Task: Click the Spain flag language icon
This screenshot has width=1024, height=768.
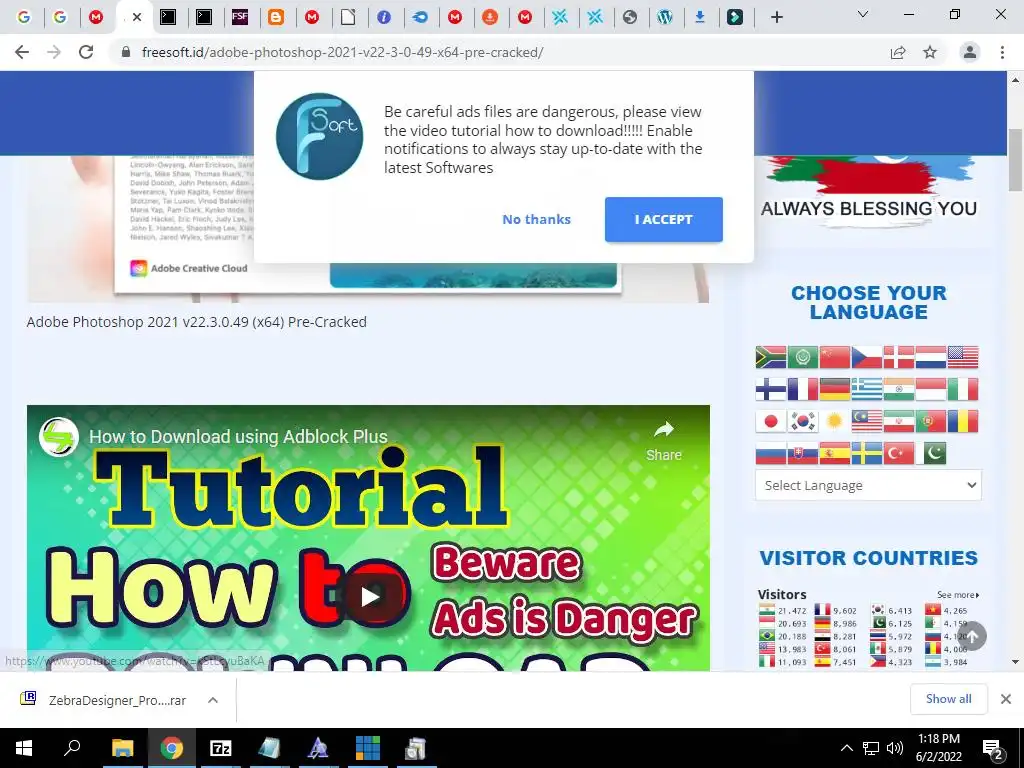Action: (835, 453)
